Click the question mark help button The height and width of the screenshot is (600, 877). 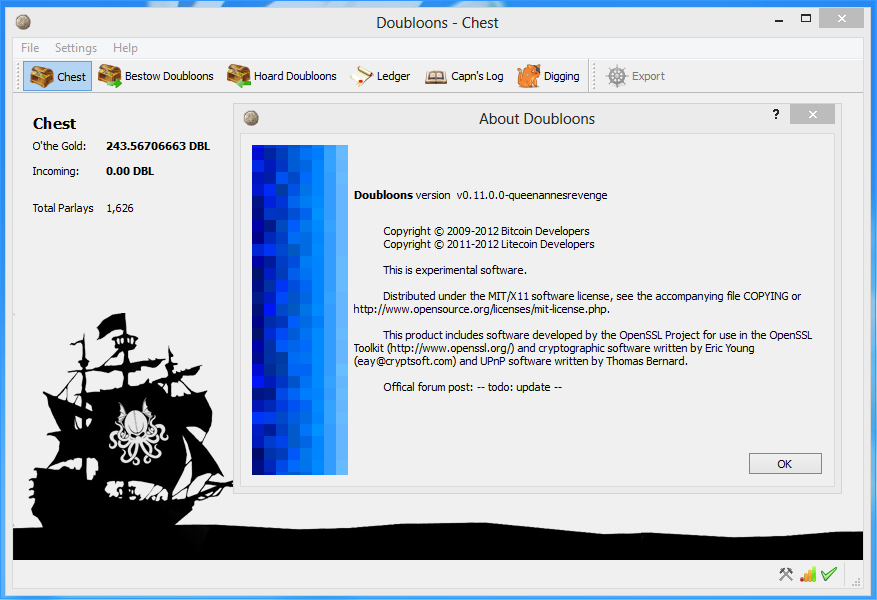(776, 115)
